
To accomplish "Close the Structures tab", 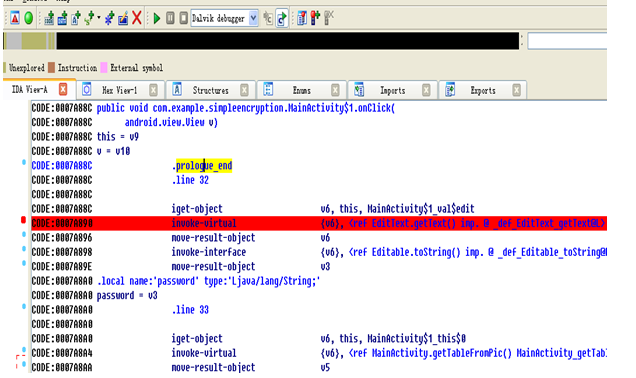I will 244,90.
